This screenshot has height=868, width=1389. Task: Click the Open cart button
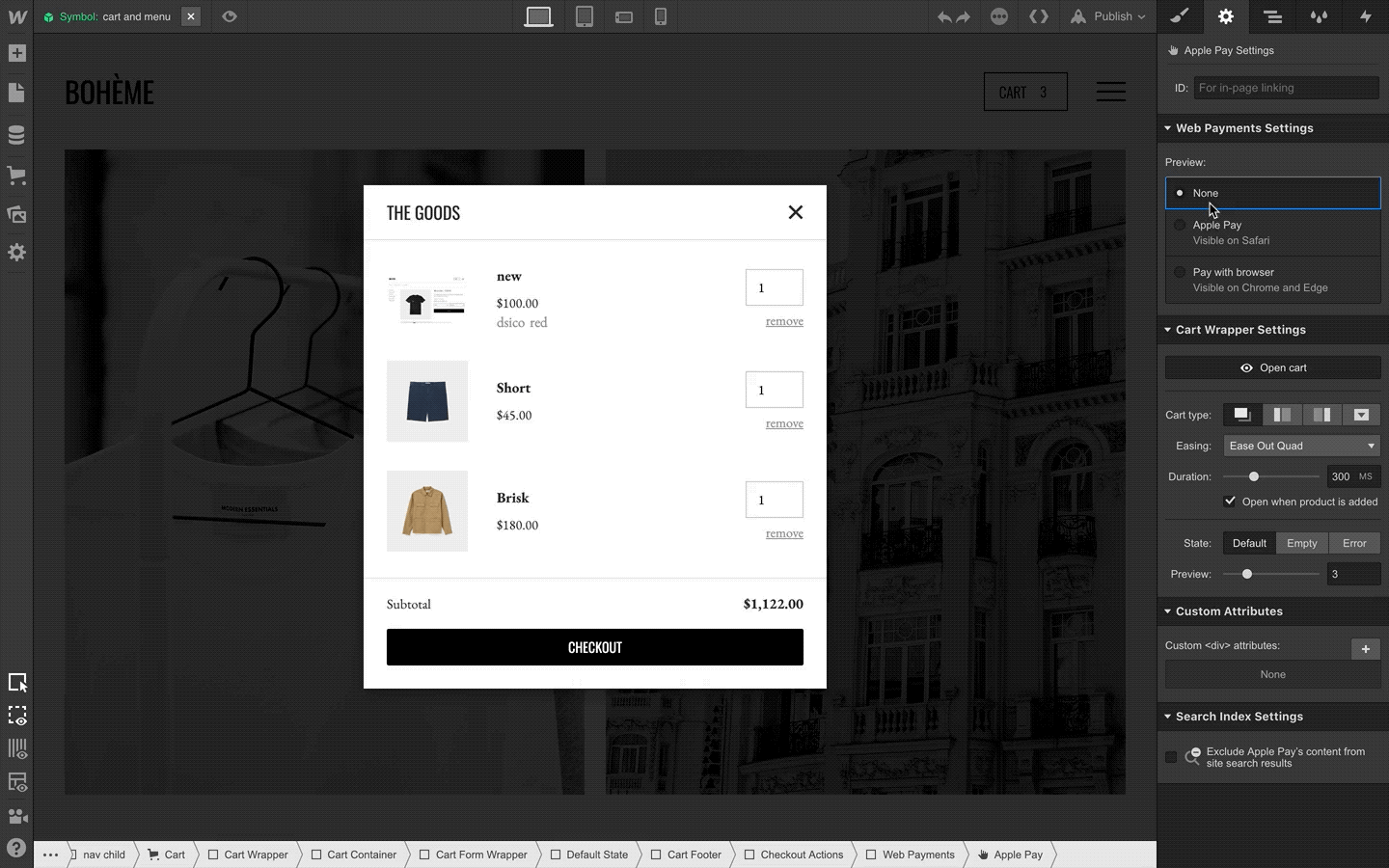[x=1273, y=367]
